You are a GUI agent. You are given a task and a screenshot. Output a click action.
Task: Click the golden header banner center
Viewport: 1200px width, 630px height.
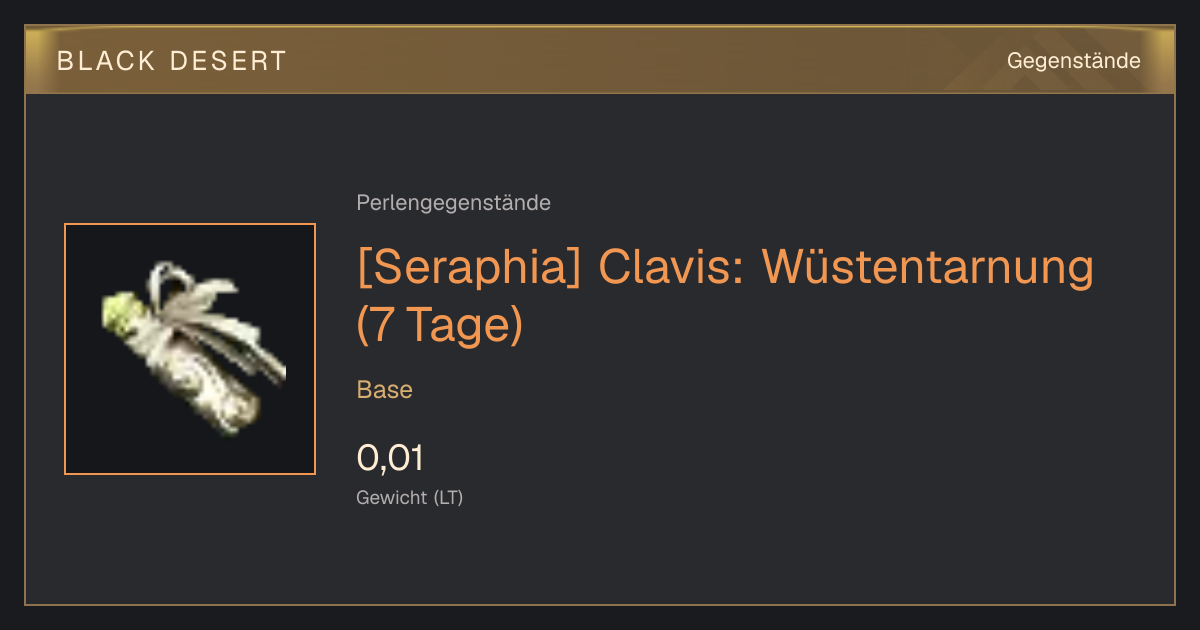pos(600,60)
